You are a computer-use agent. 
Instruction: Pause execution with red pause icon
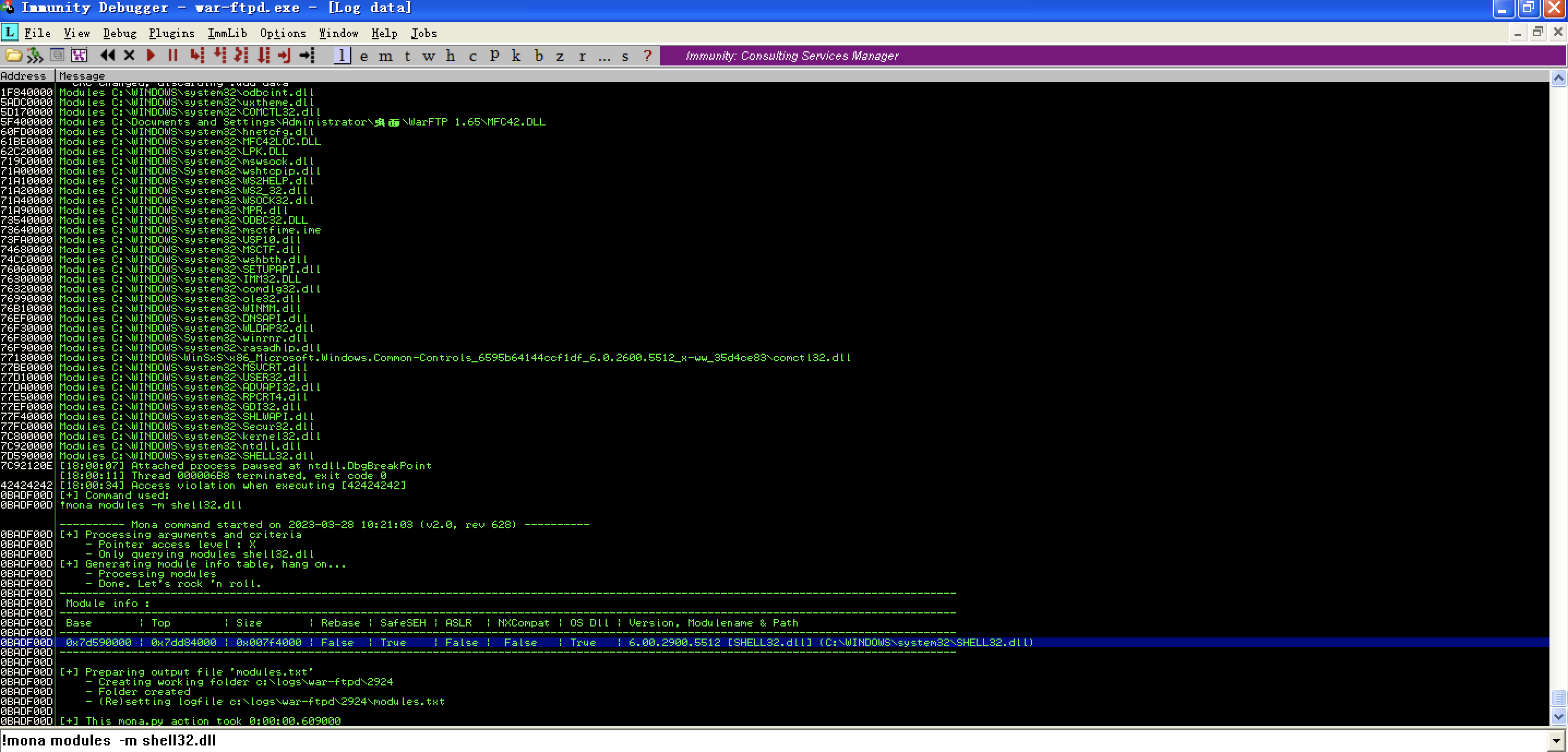[173, 56]
